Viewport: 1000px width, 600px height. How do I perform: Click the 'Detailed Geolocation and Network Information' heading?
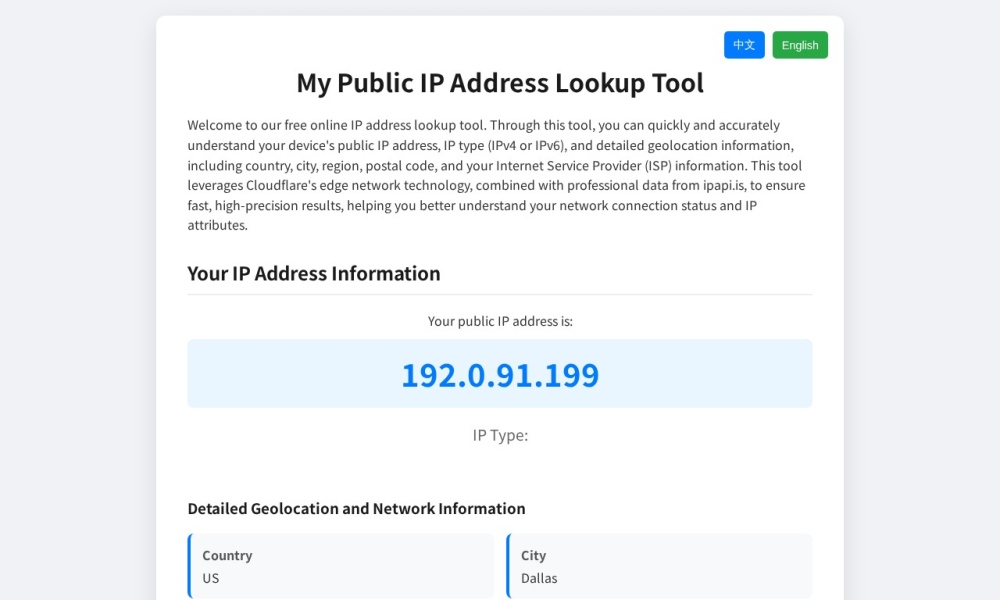[356, 509]
